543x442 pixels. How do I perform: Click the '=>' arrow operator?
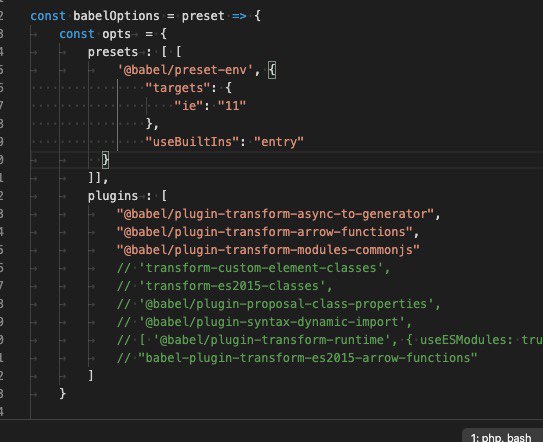click(239, 16)
